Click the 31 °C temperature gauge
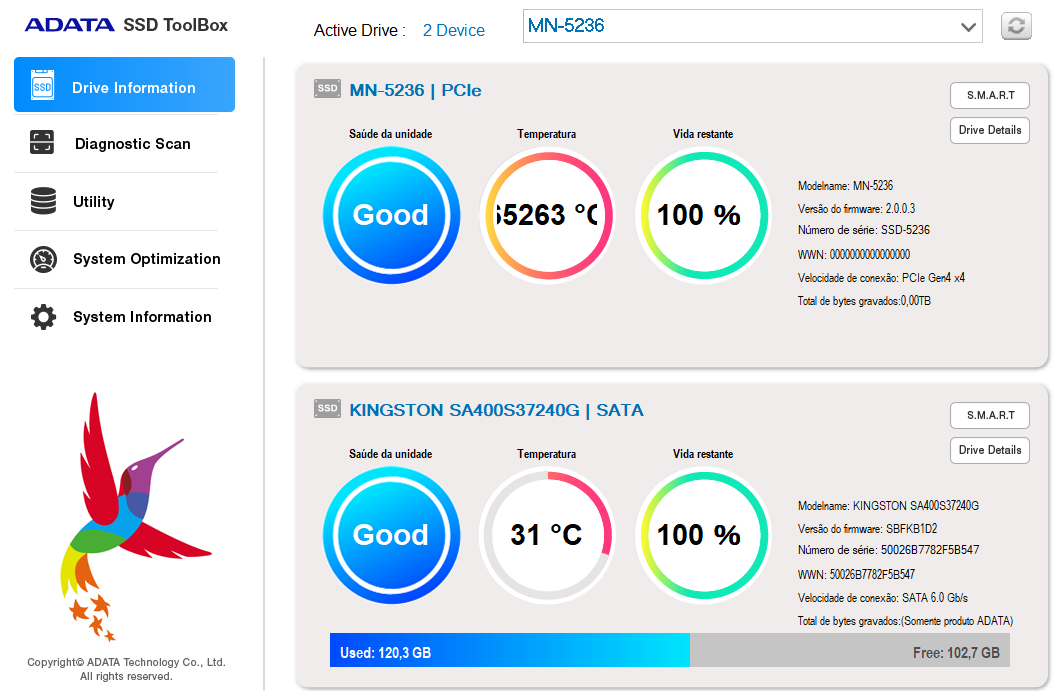The image size is (1063, 696). coord(547,535)
